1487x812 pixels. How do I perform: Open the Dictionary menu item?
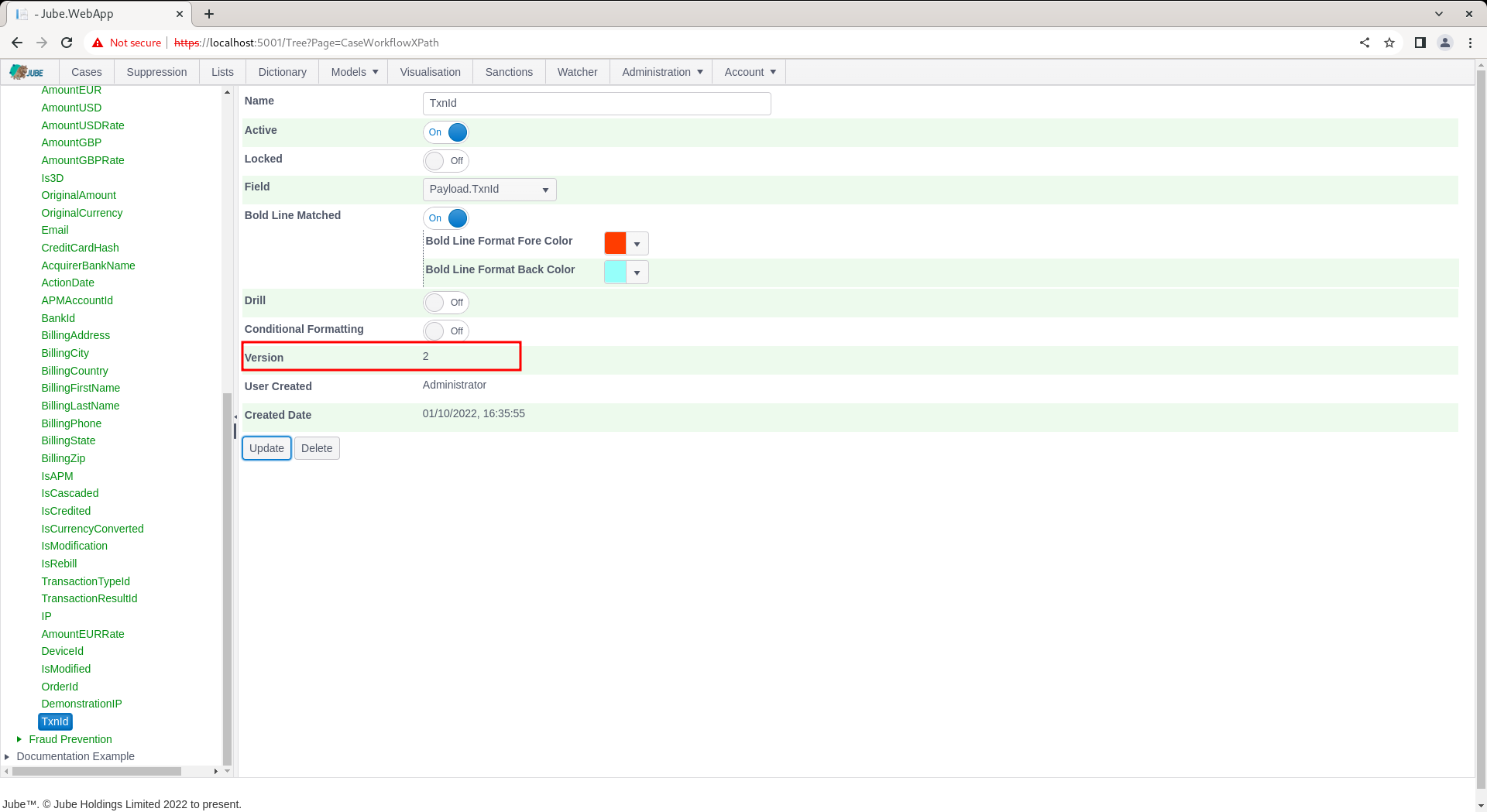[283, 72]
